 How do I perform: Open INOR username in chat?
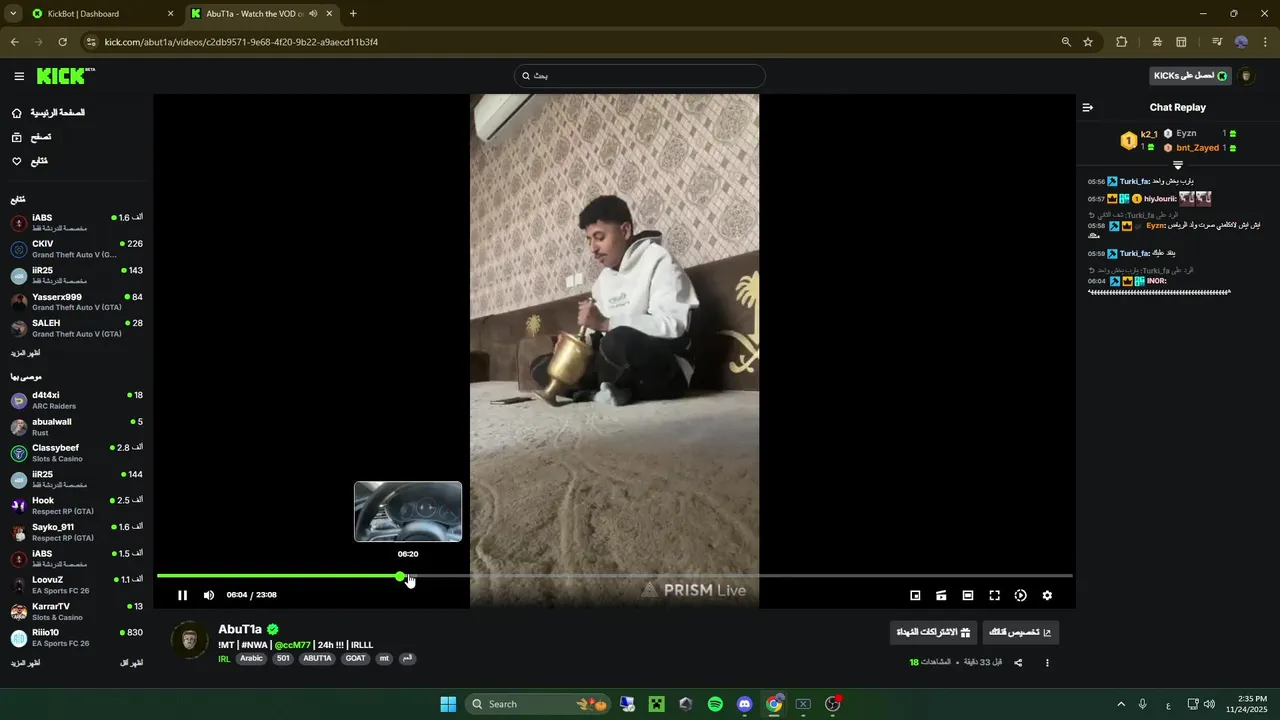click(x=1156, y=281)
